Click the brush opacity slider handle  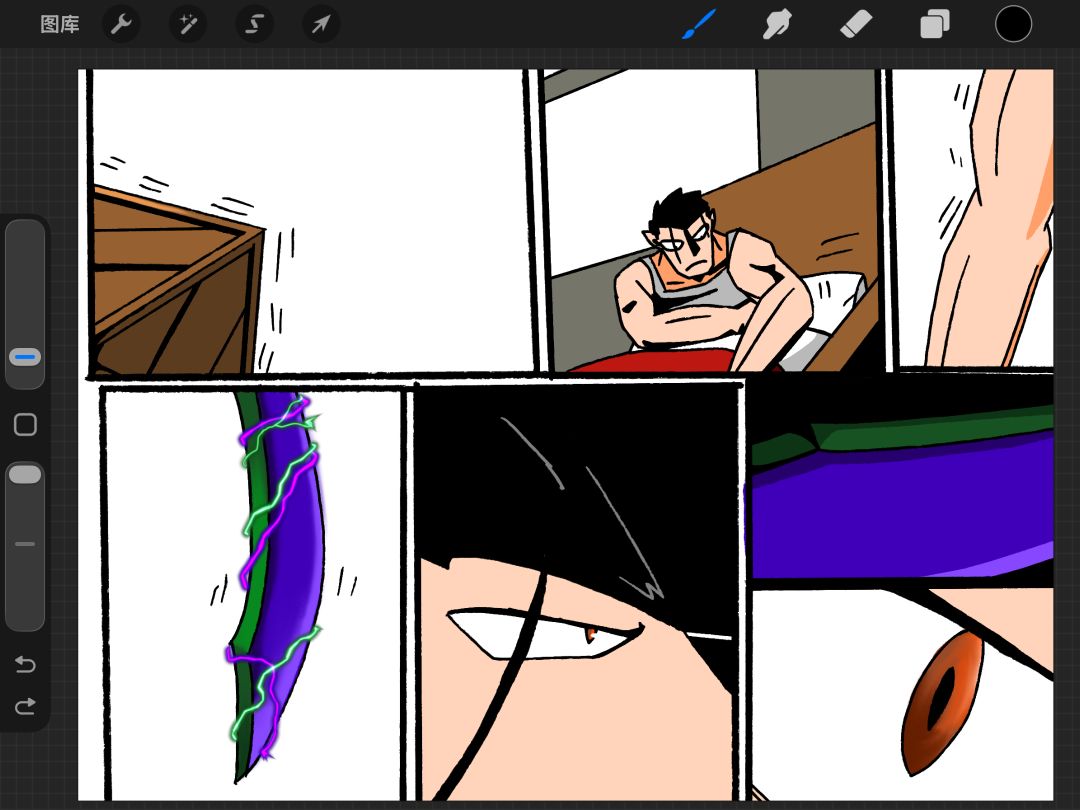[x=25, y=475]
